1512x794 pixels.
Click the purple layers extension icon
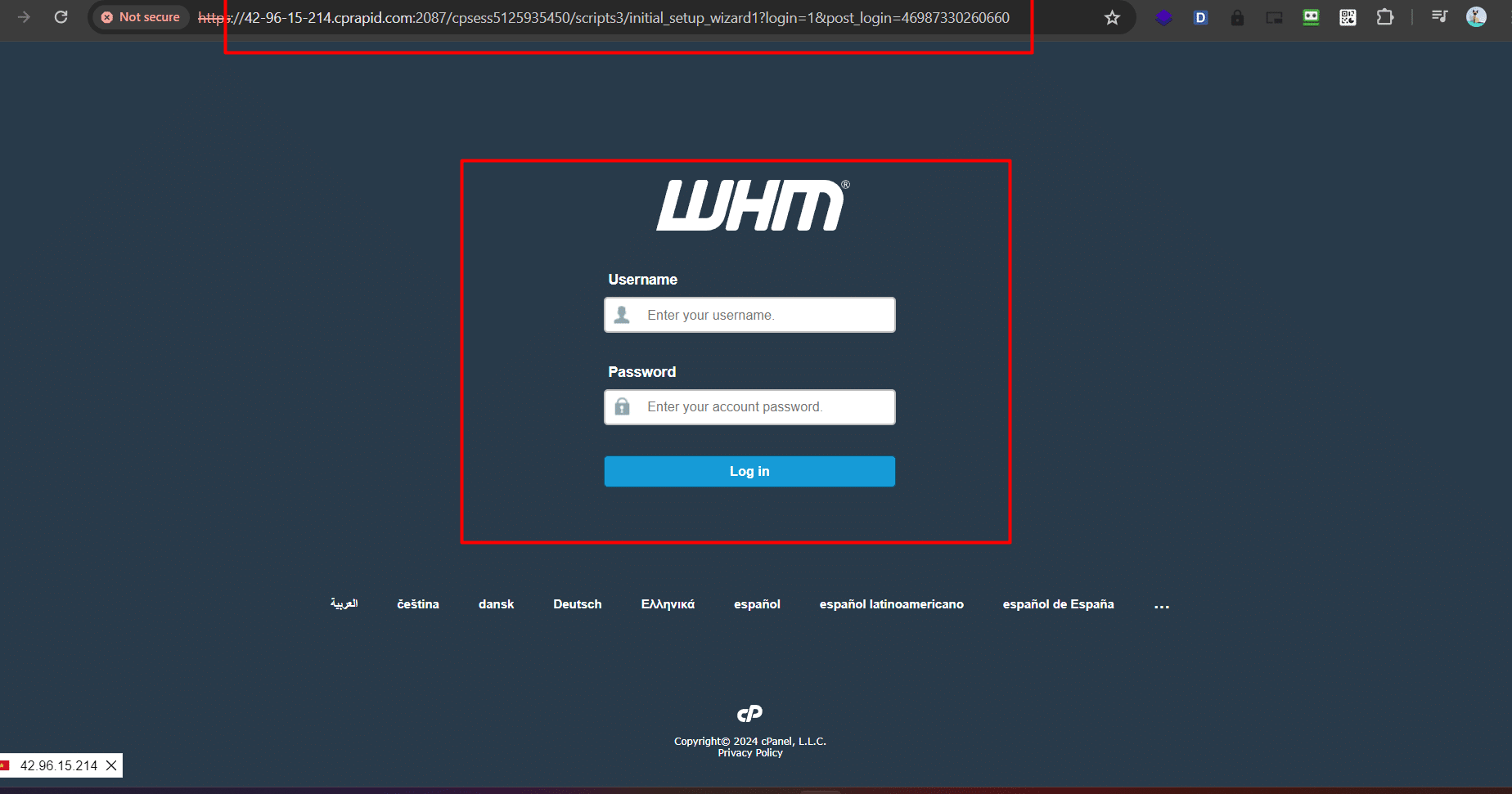1163,16
